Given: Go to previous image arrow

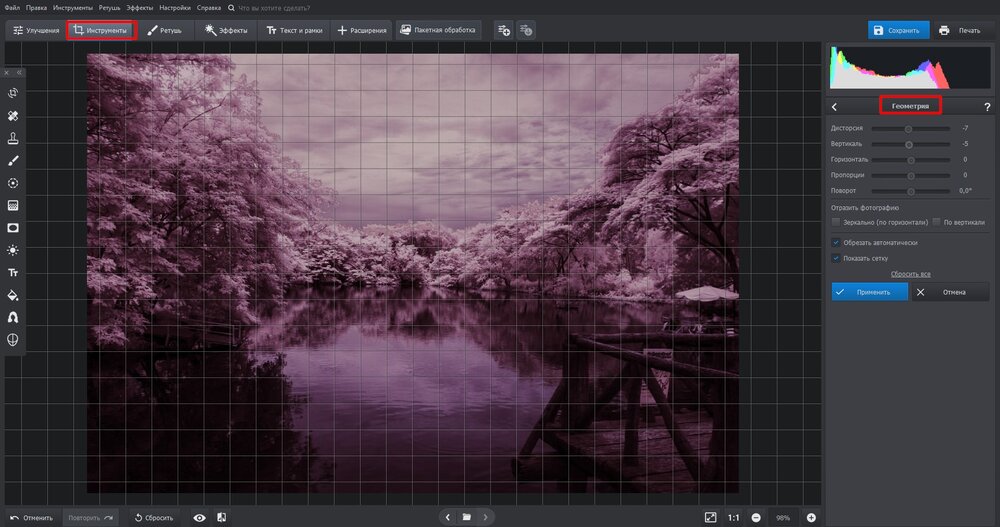Looking at the screenshot, I should [446, 517].
